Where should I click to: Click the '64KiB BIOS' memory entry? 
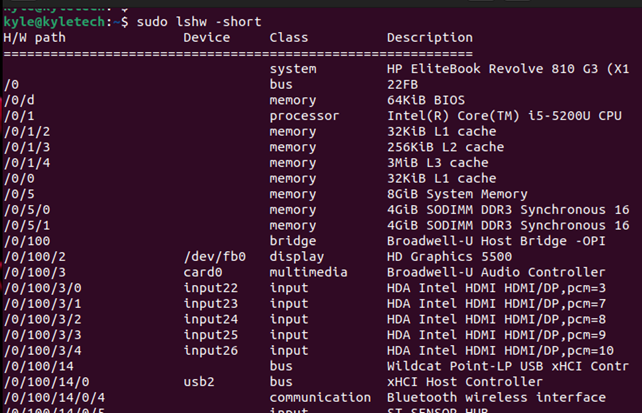pos(426,100)
